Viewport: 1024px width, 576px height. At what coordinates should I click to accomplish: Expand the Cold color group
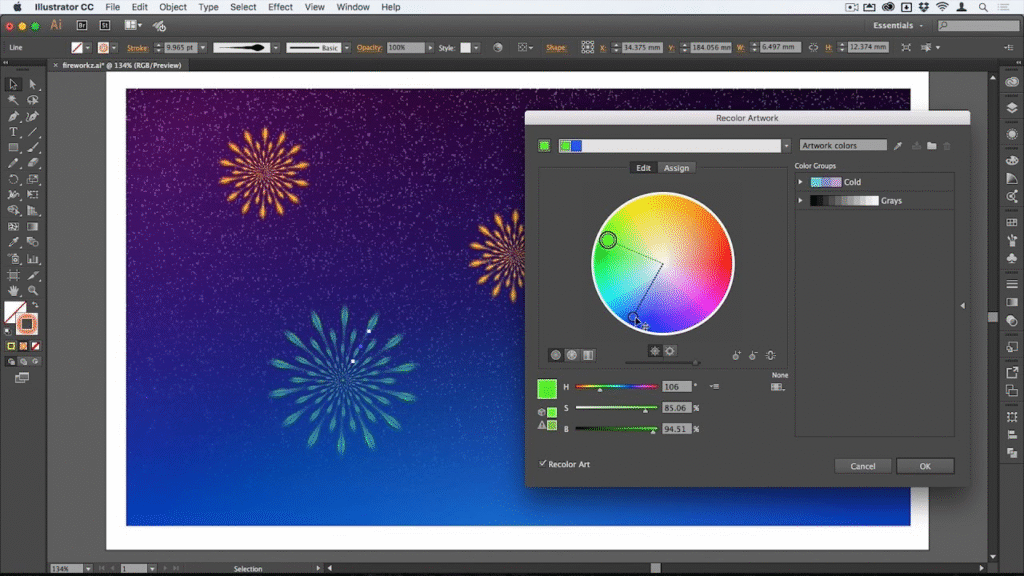(800, 182)
